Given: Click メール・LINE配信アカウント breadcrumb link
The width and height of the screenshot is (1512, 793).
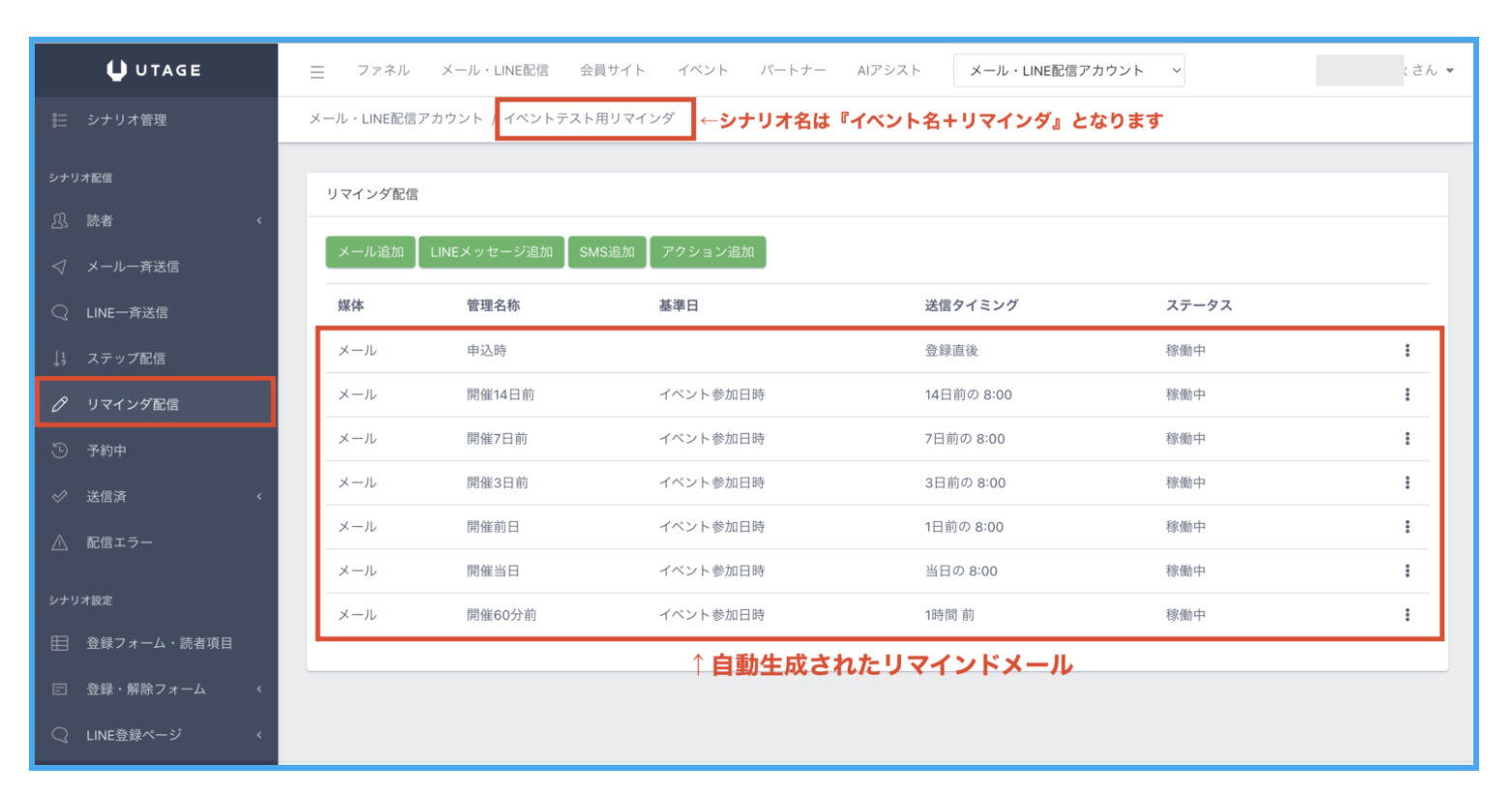Looking at the screenshot, I should tap(395, 119).
